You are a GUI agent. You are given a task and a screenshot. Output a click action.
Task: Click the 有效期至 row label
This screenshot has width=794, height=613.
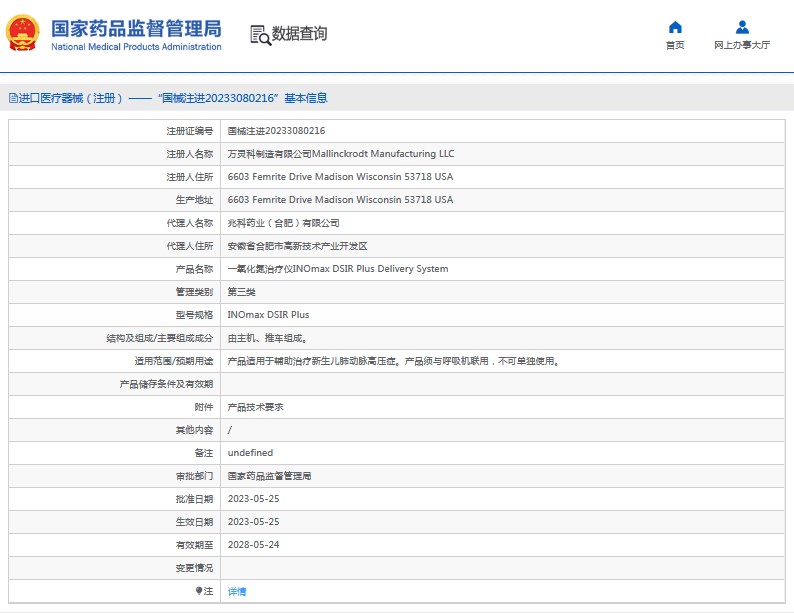click(x=194, y=545)
